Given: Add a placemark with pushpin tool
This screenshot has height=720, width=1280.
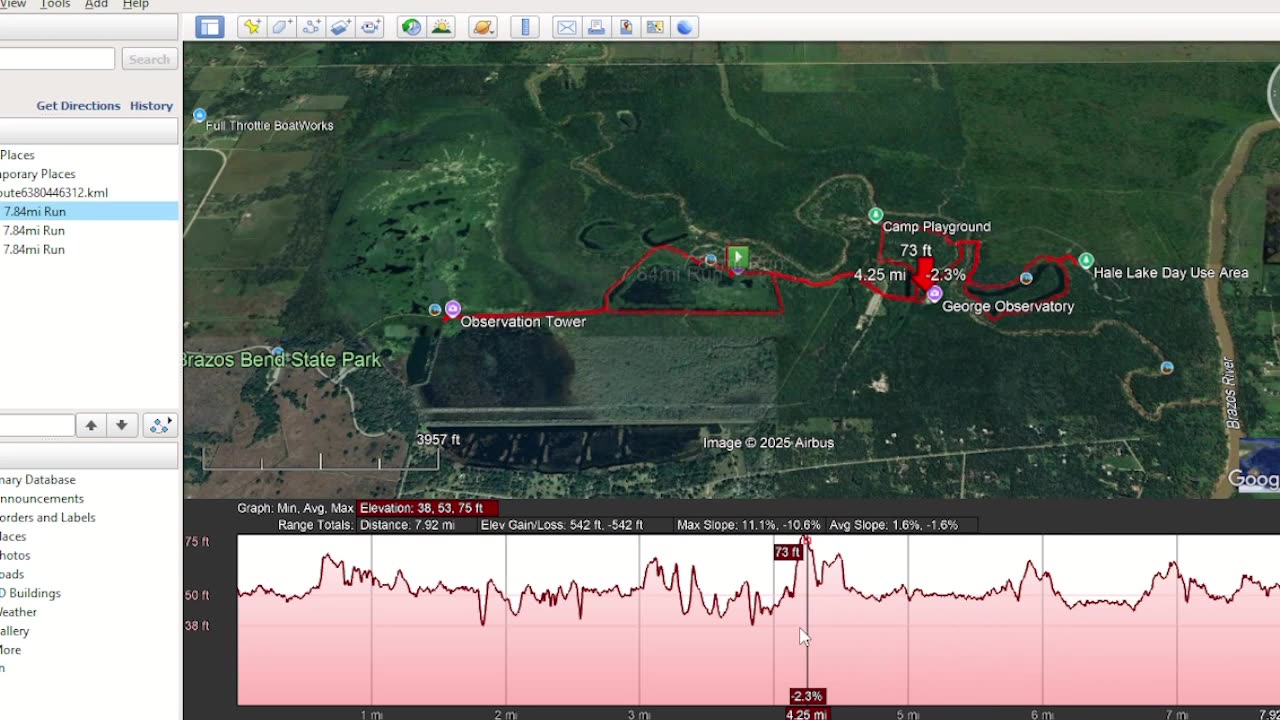Looking at the screenshot, I should coord(251,27).
